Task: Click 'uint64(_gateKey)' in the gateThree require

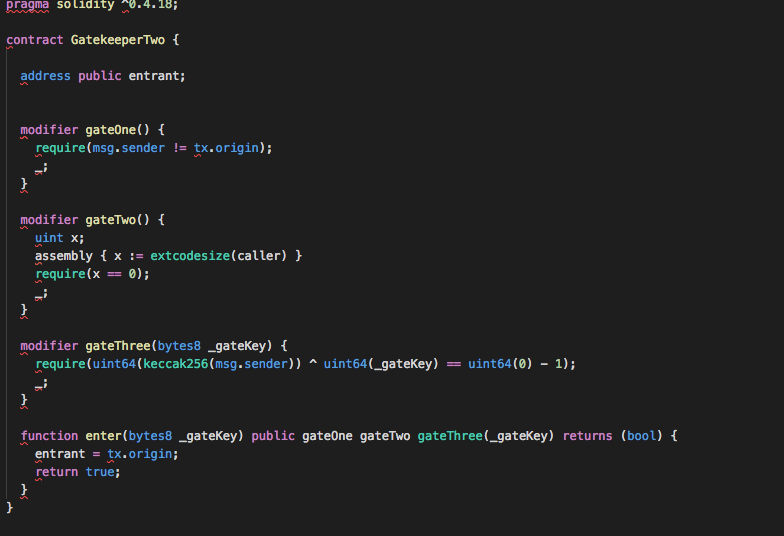Action: [380, 364]
